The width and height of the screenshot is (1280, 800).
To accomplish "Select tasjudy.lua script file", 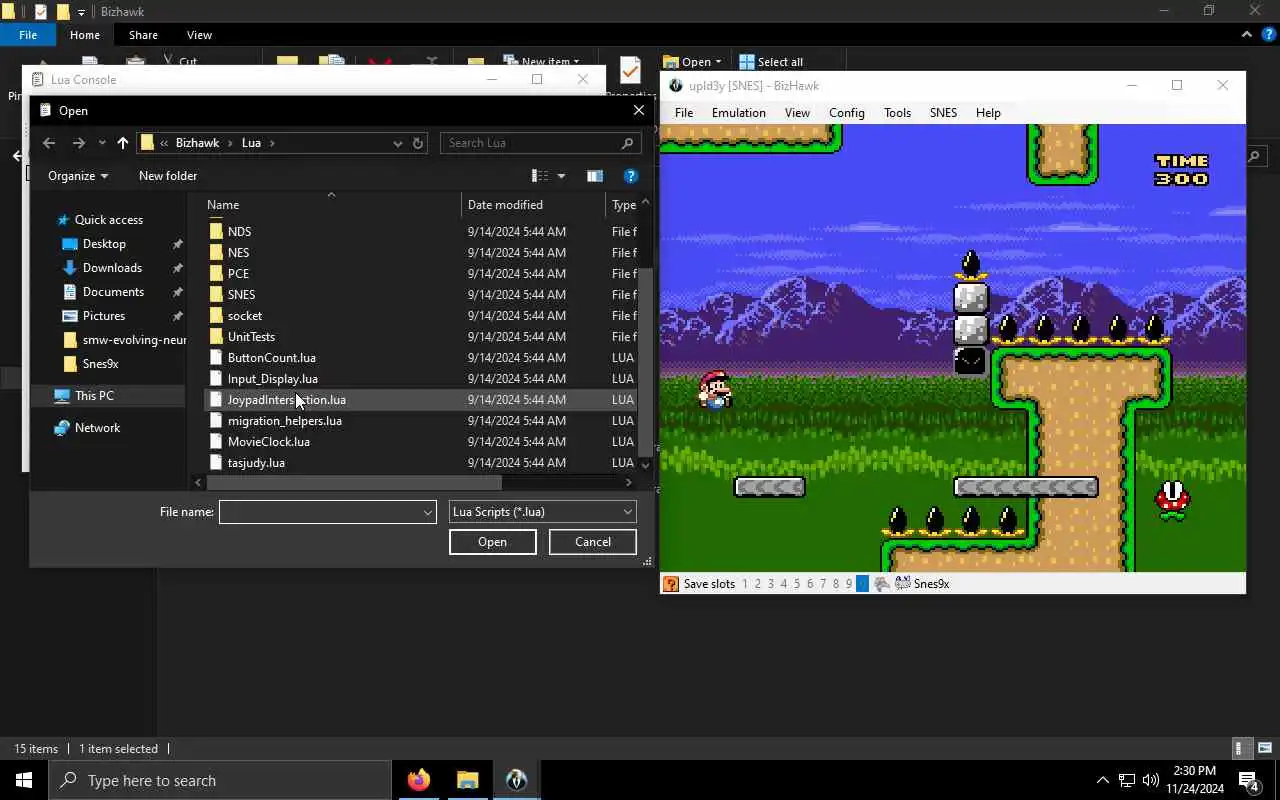I will (256, 463).
